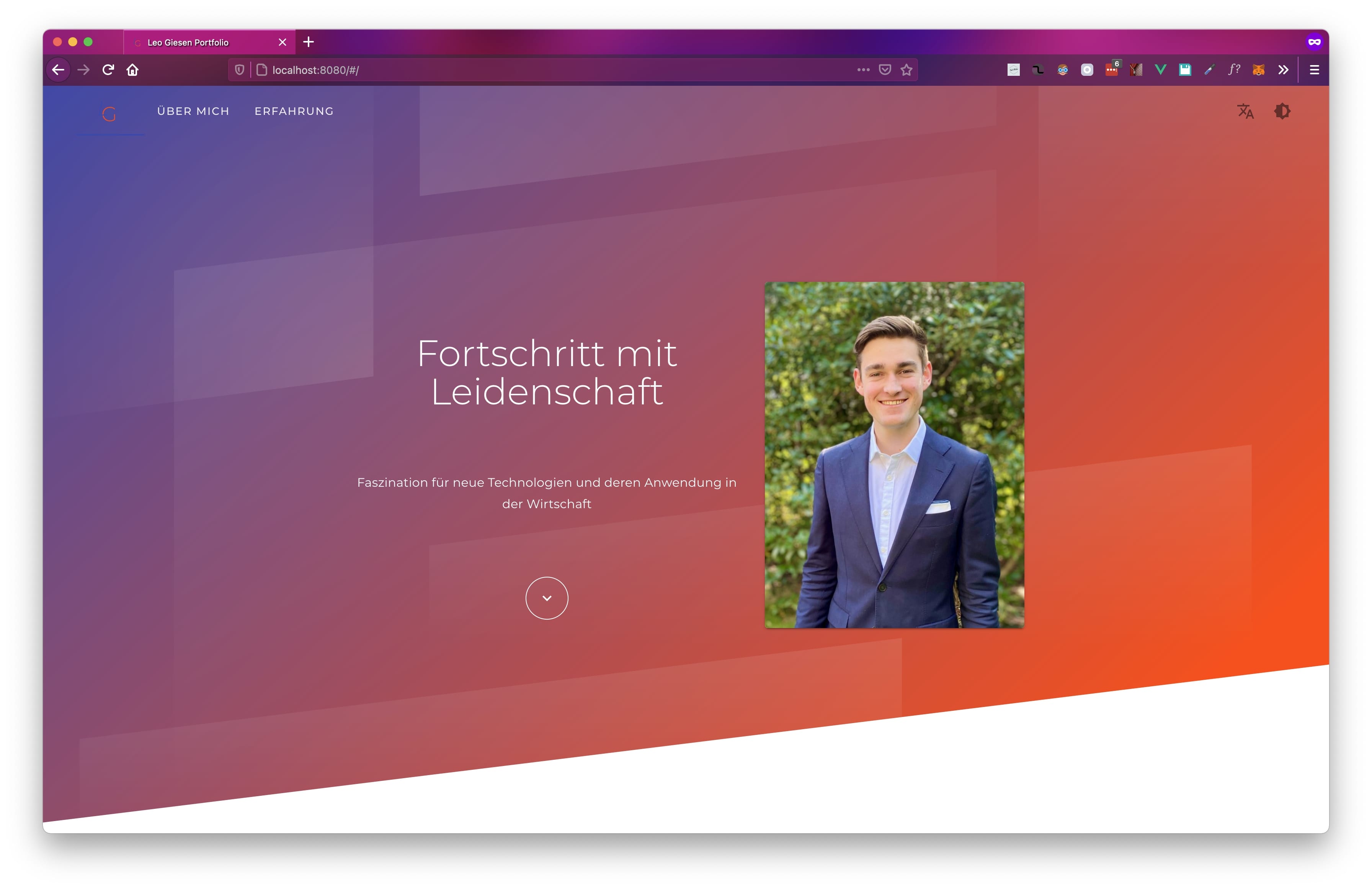
Task: Click the tracking protection shield icon
Action: 240,70
